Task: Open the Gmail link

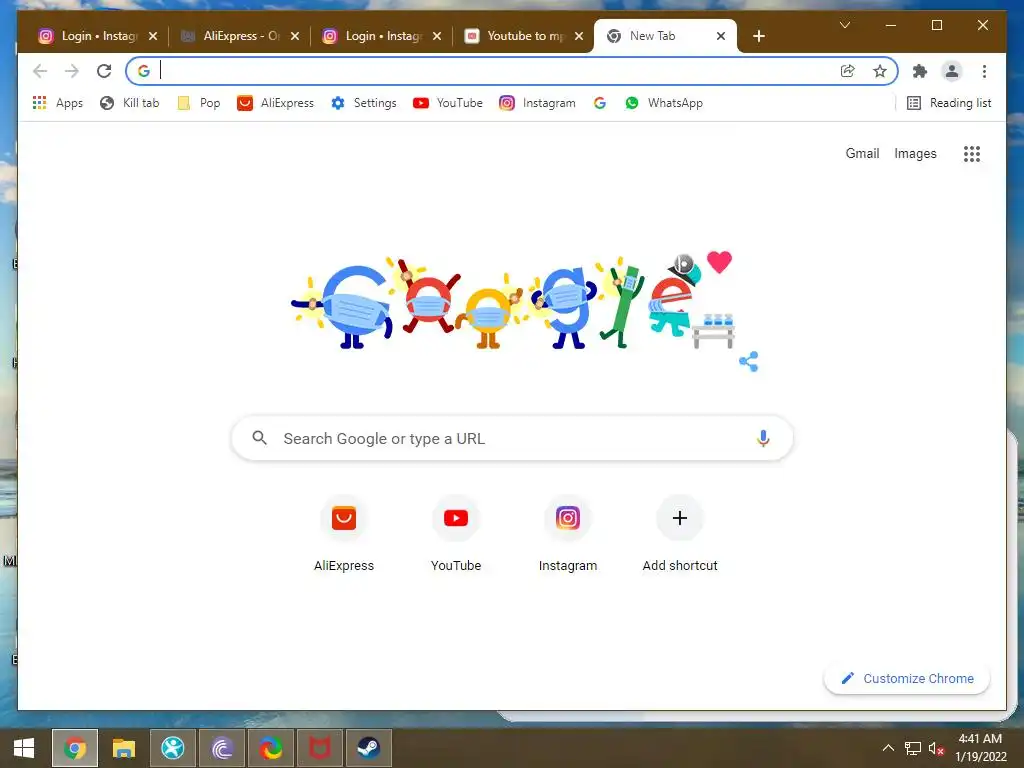Action: tap(862, 153)
